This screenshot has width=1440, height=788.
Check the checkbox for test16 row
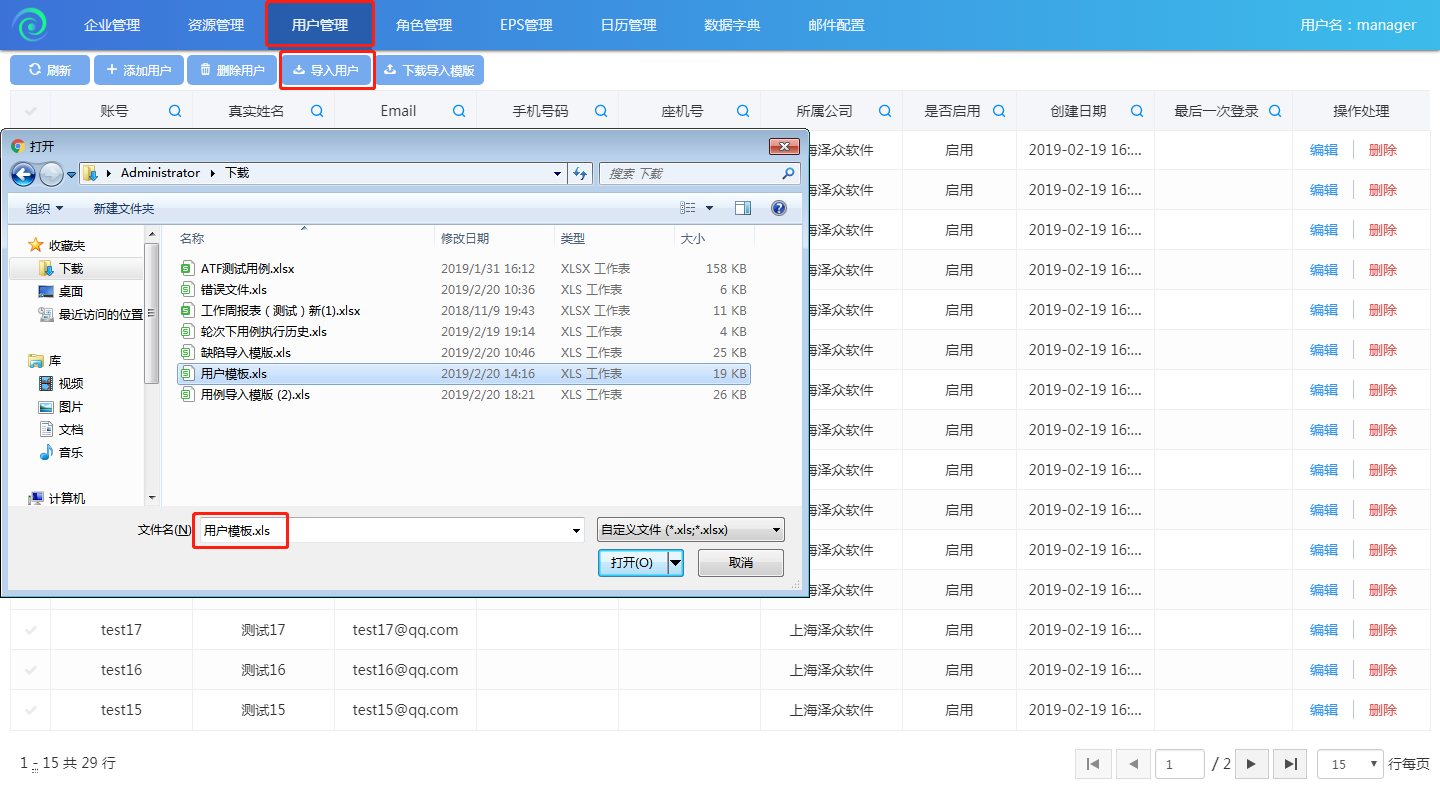pyautogui.click(x=31, y=670)
